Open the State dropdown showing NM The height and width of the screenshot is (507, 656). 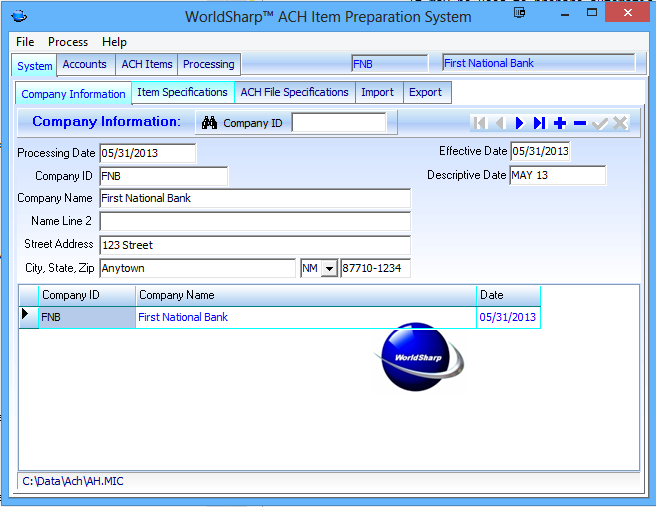[x=330, y=269]
